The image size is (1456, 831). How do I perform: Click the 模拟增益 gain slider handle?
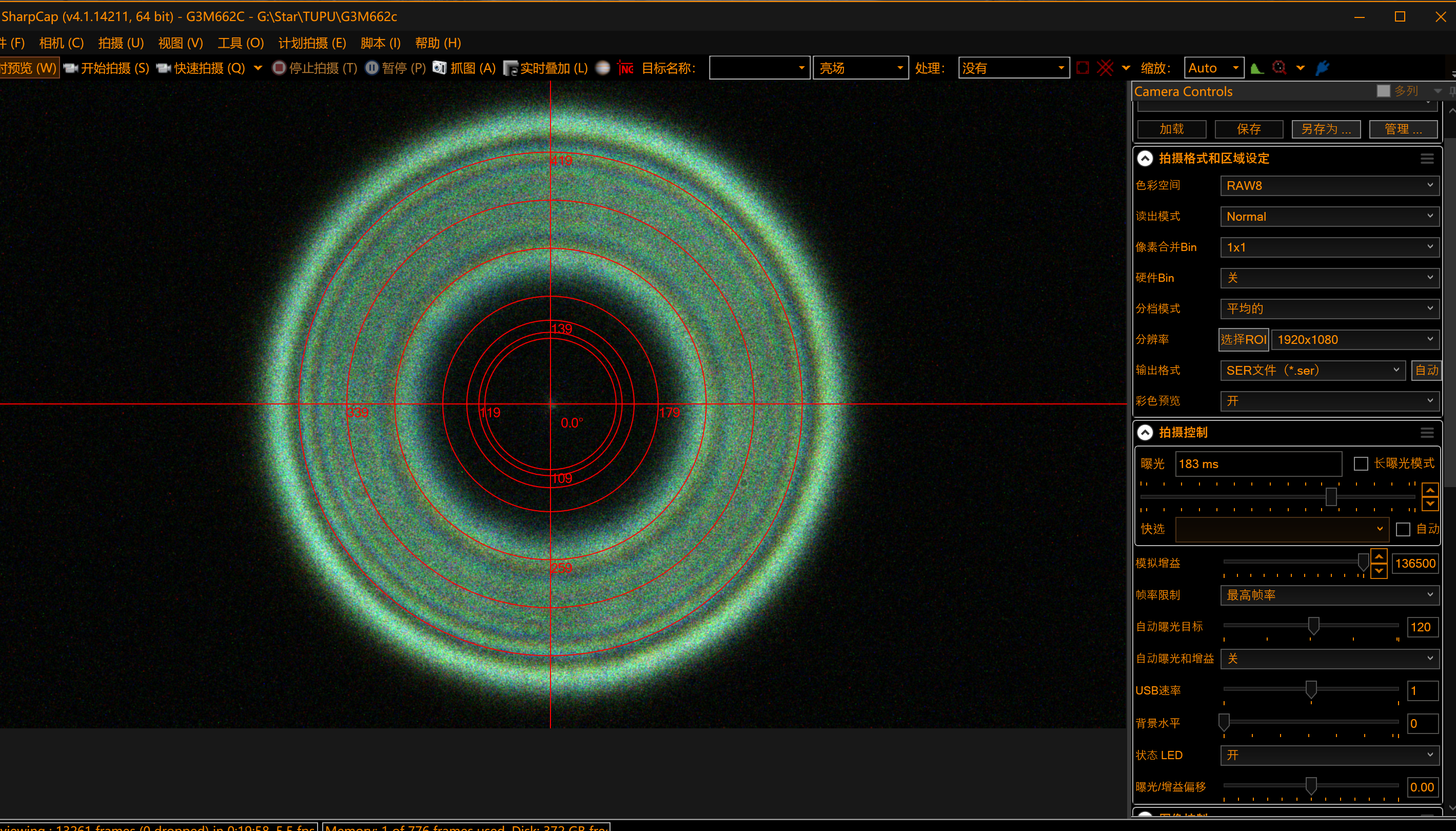point(1363,562)
